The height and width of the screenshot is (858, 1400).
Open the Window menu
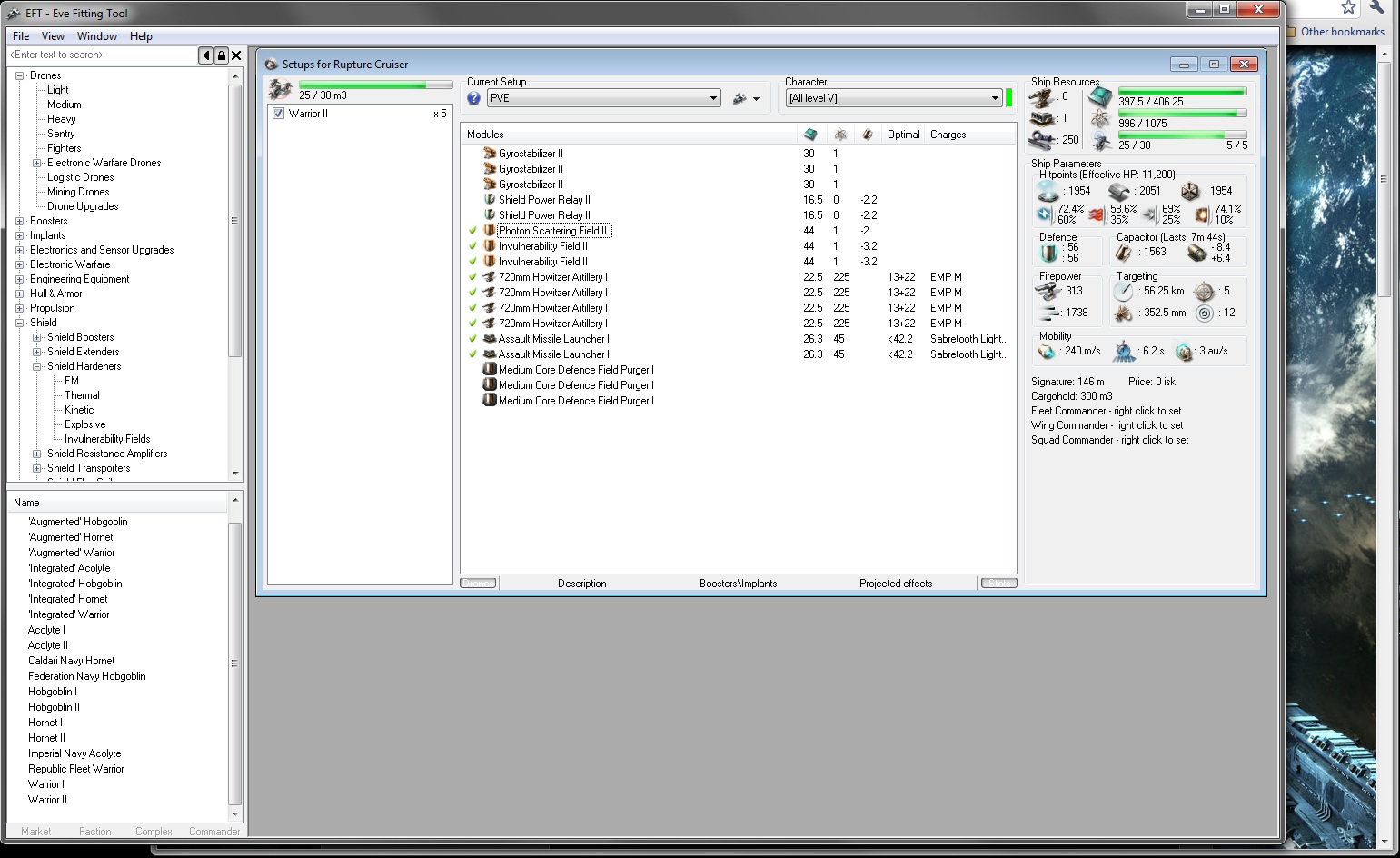97,36
